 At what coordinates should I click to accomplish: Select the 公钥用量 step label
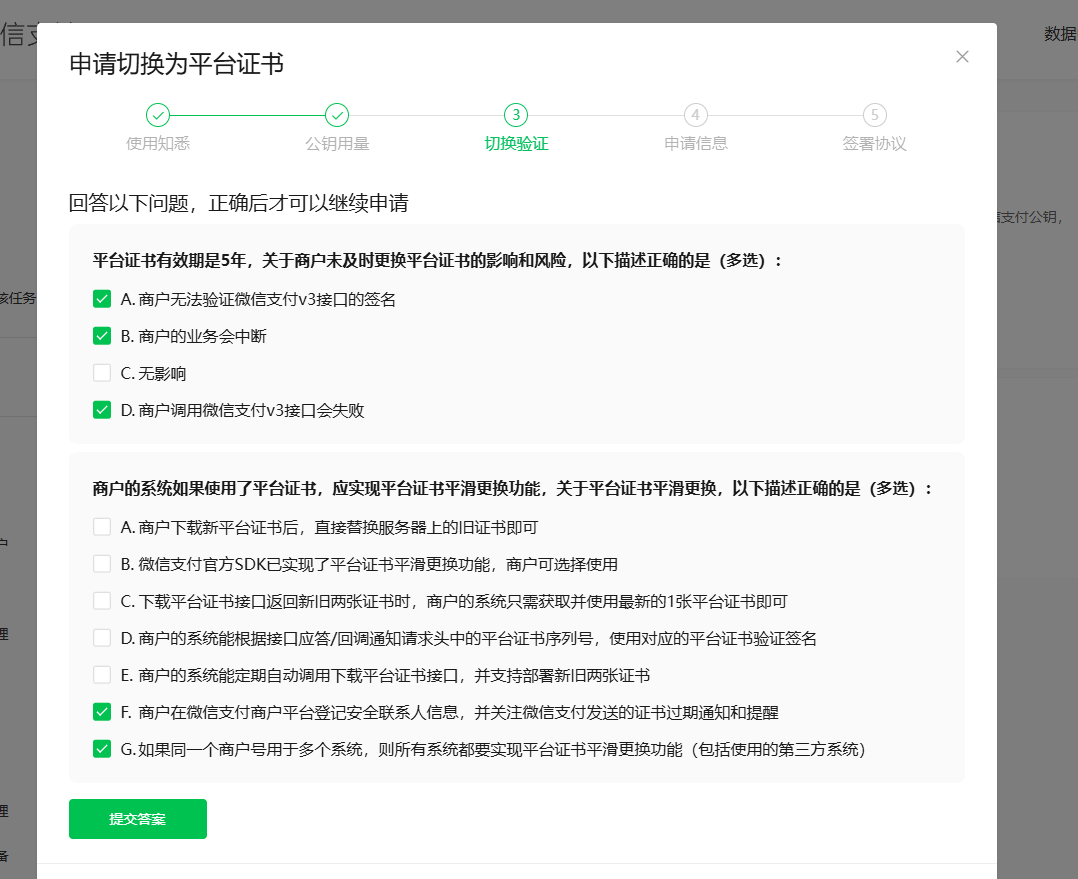(x=337, y=144)
